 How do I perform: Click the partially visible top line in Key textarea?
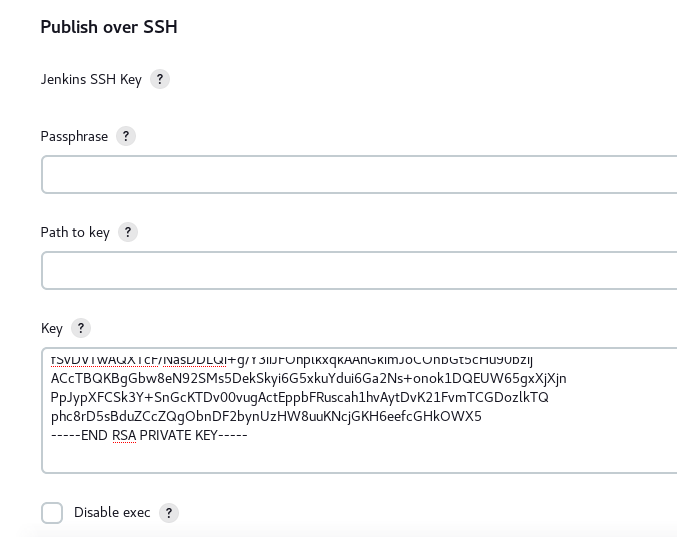(292, 360)
